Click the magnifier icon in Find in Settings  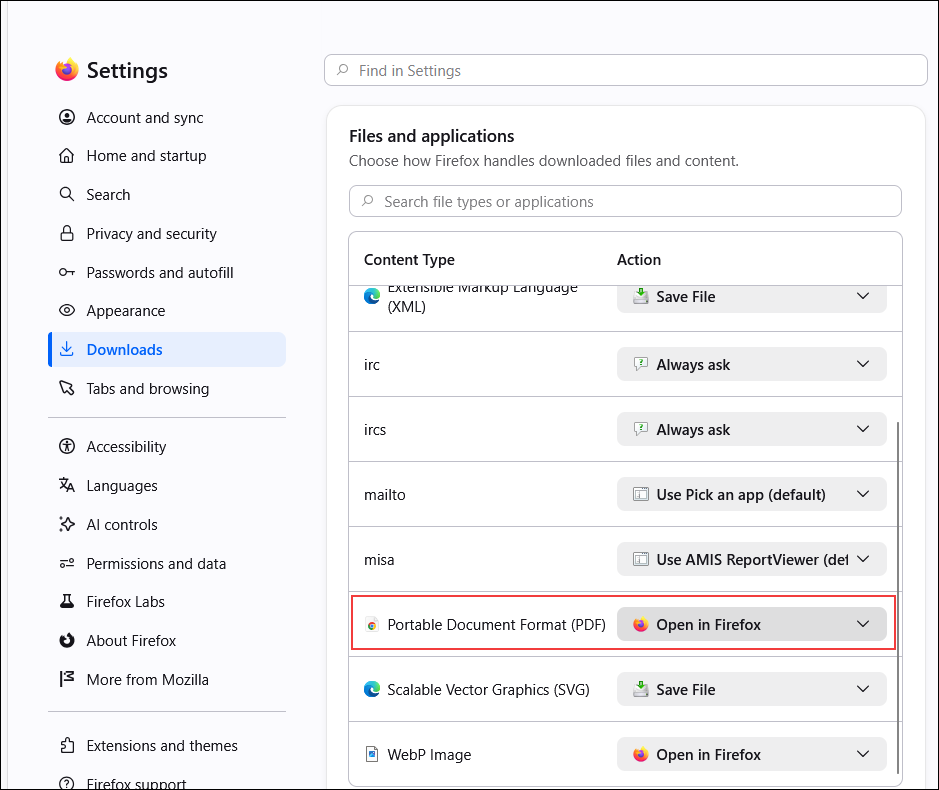coord(343,69)
